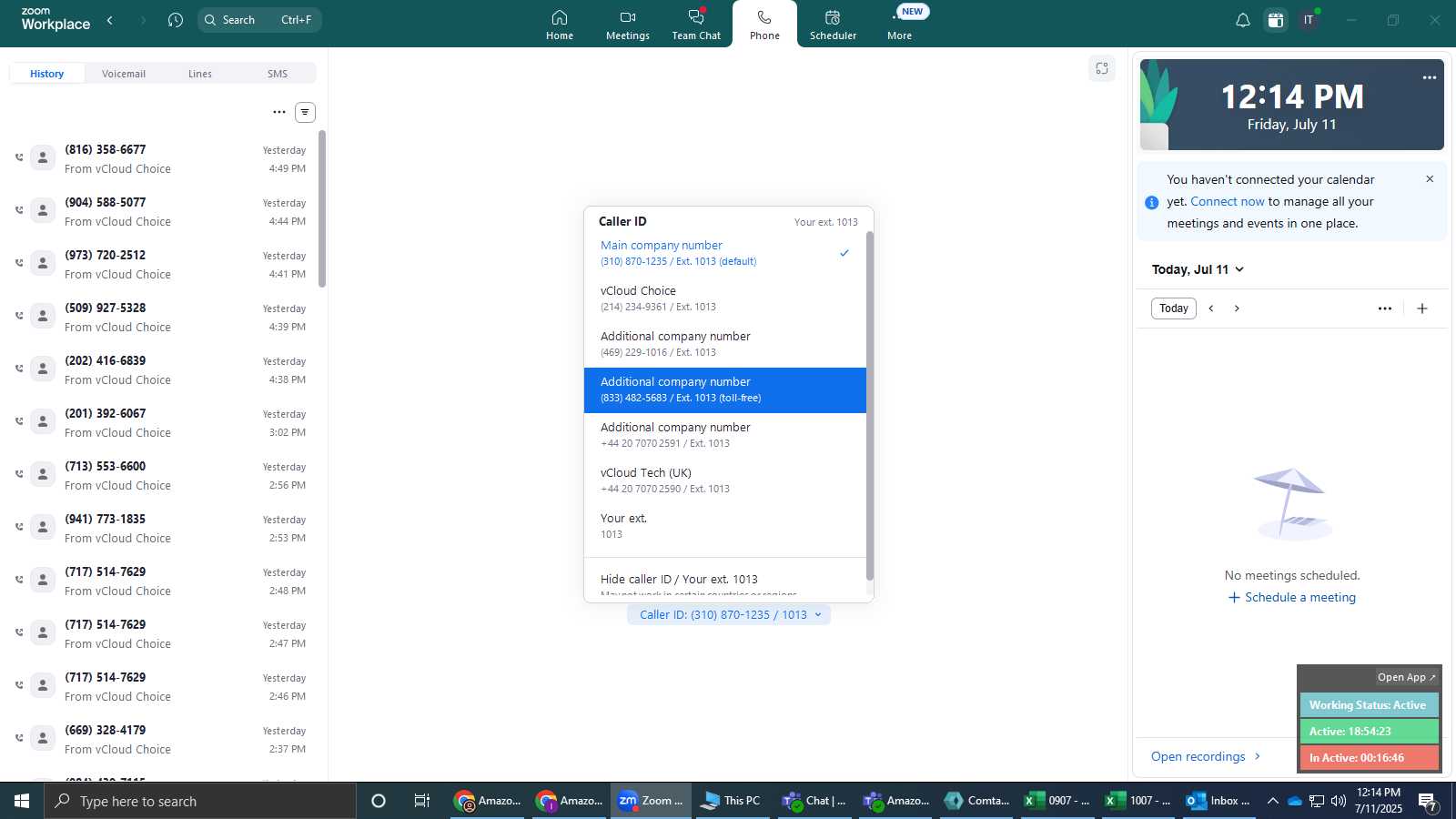Open the IT profile avatar

click(x=1309, y=20)
